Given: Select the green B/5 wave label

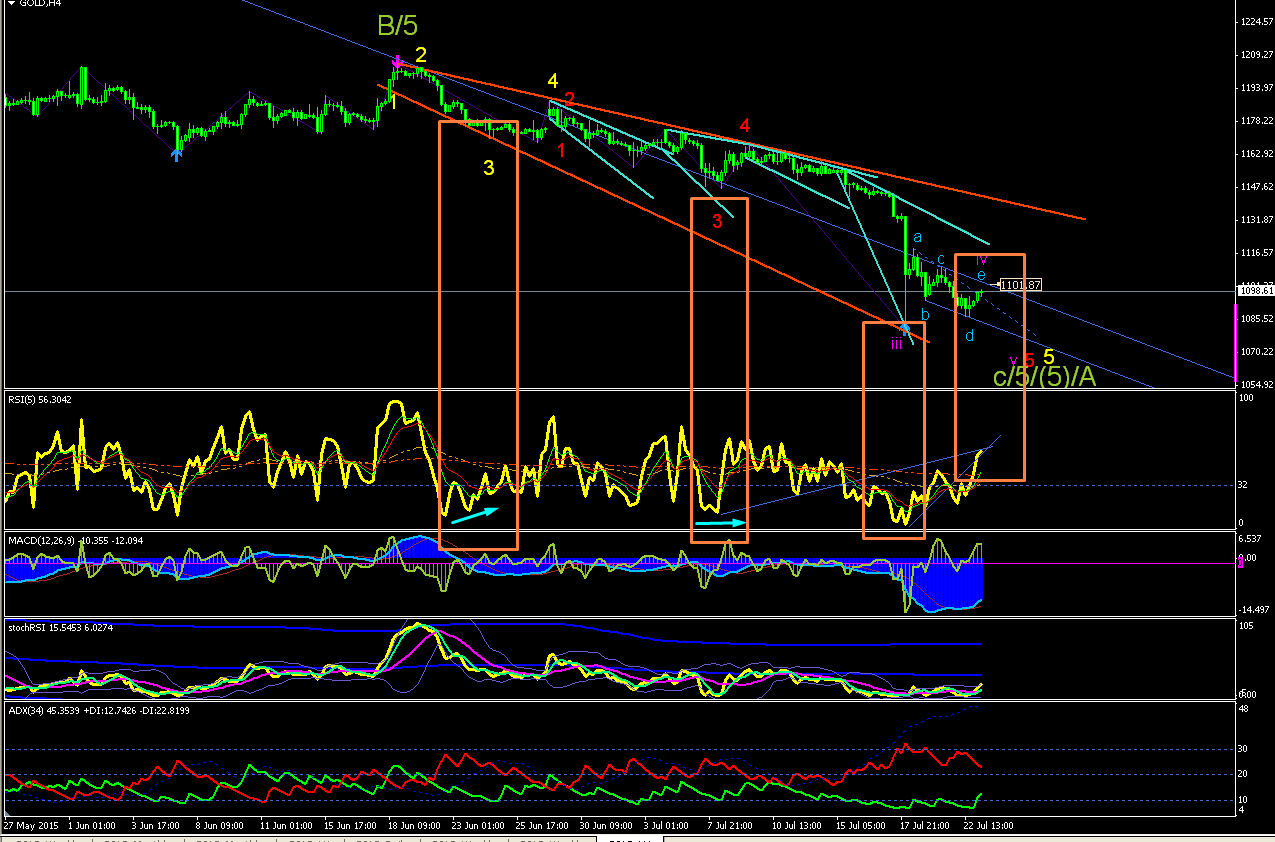Looking at the screenshot, I should [397, 25].
